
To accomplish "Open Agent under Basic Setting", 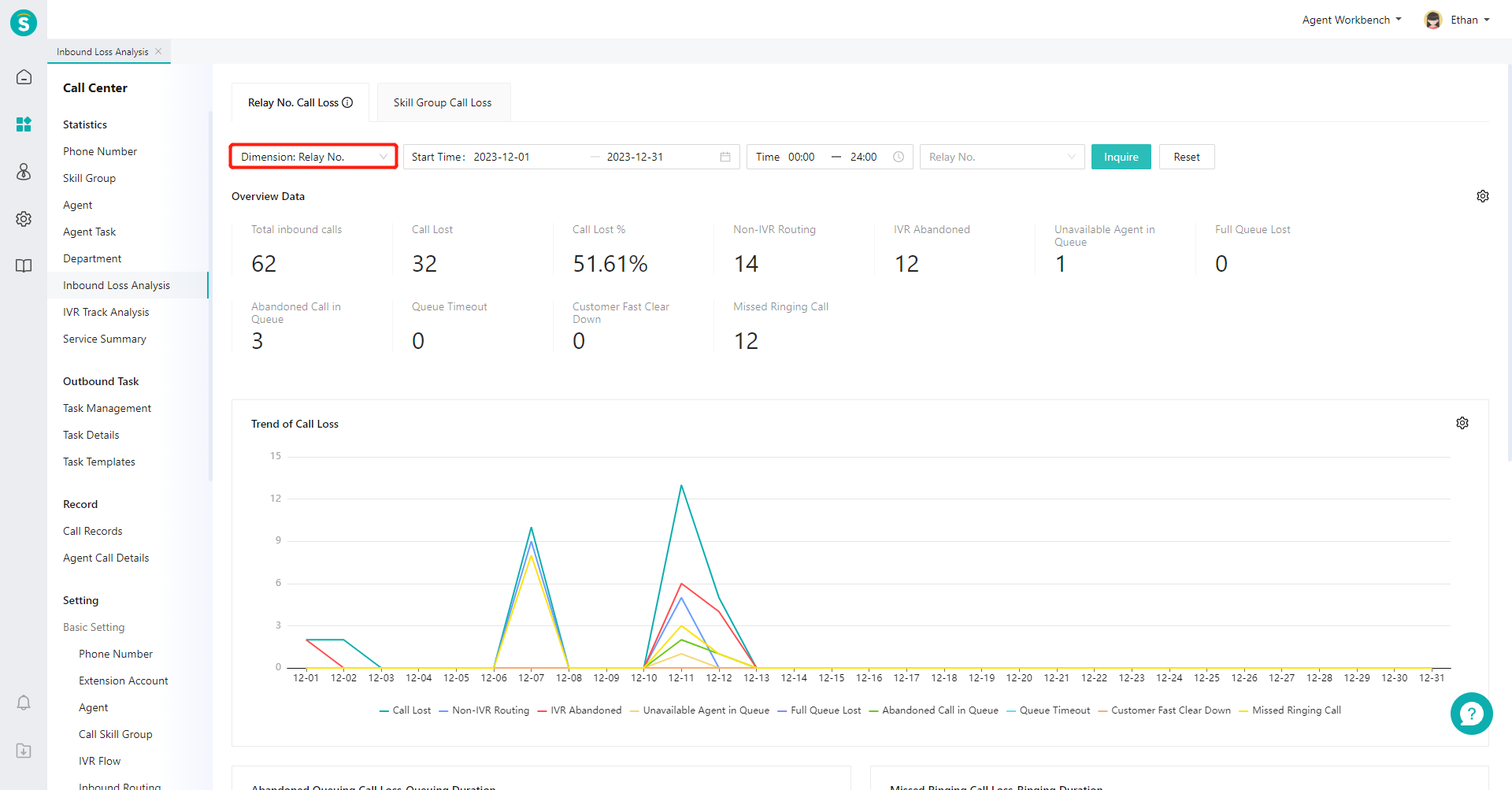I will click(94, 707).
